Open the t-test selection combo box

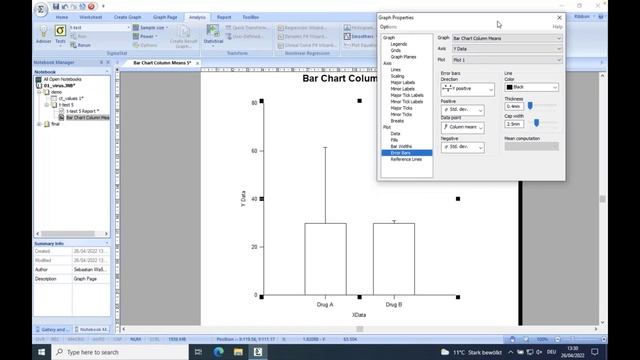[100, 27]
